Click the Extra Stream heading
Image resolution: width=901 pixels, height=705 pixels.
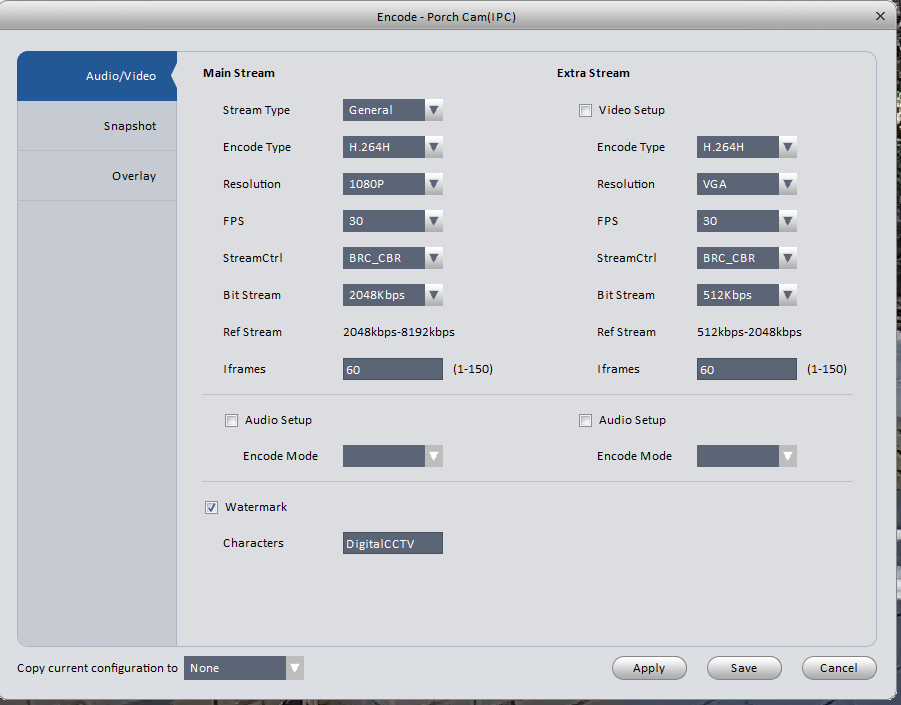coord(593,73)
